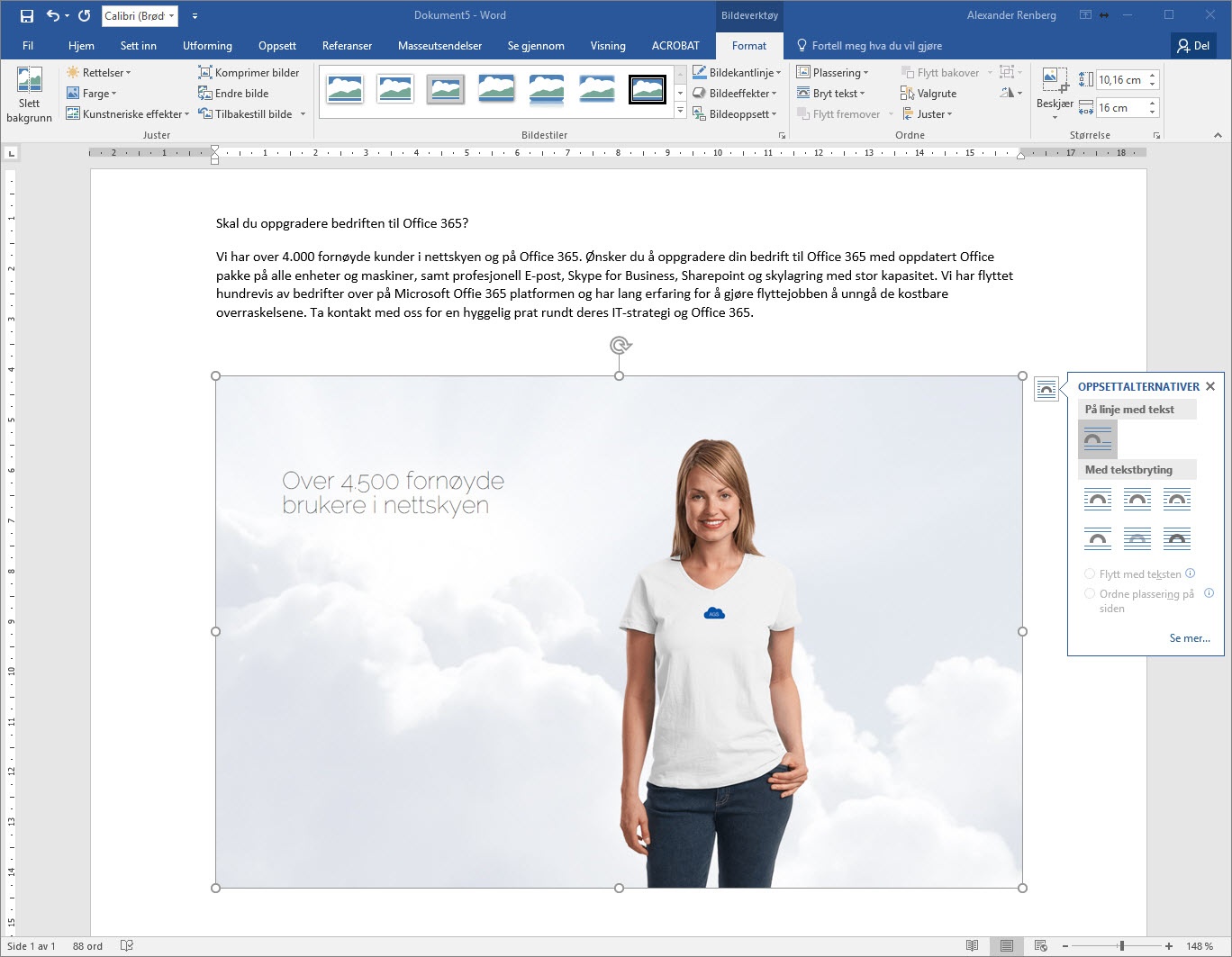1232x957 pixels.
Task: Click the Save icon in the quick access toolbar
Action: (x=27, y=15)
